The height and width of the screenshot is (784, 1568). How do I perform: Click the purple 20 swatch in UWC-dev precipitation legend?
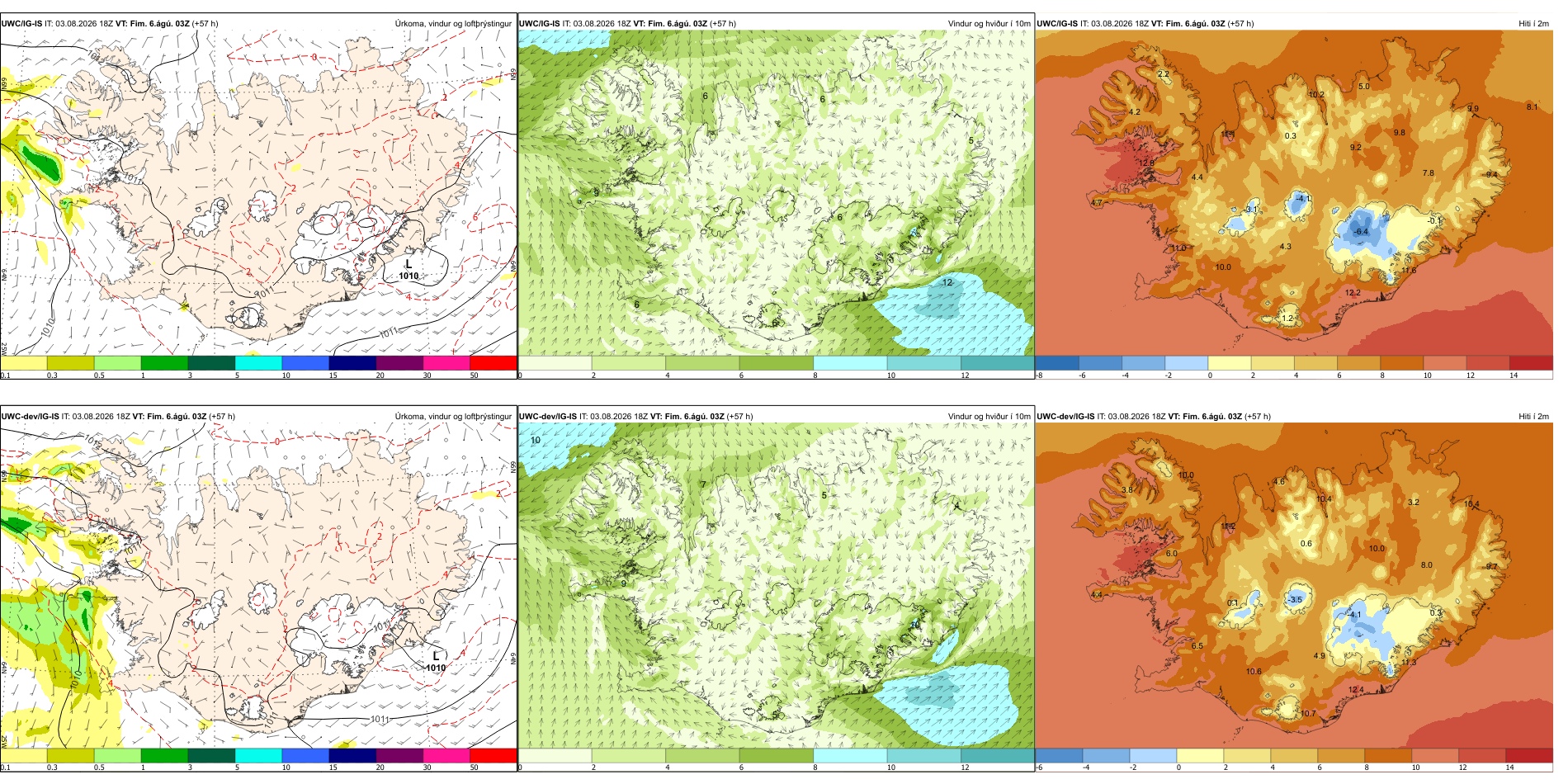399,755
